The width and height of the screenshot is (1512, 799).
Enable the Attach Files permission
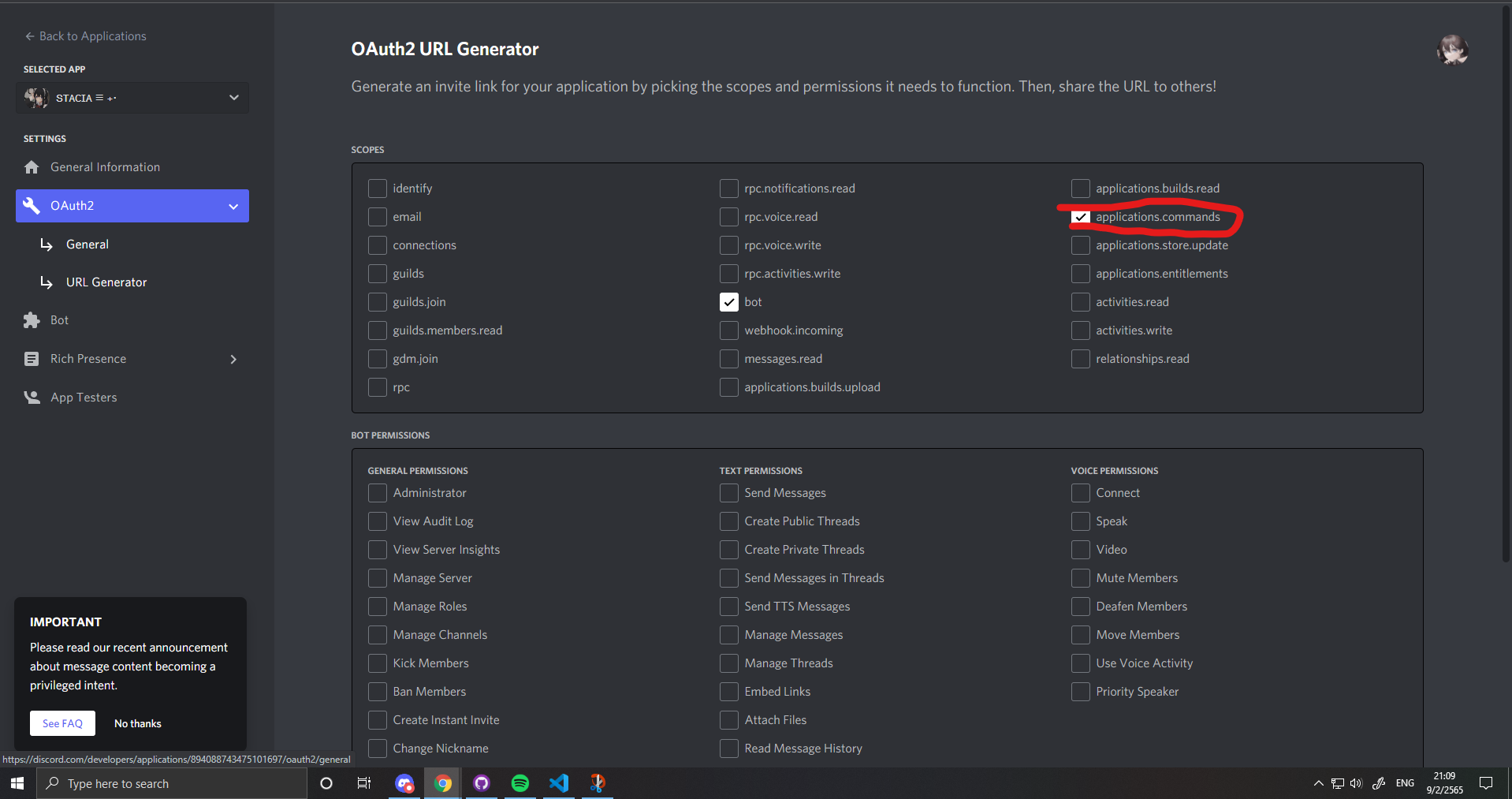[x=729, y=720]
